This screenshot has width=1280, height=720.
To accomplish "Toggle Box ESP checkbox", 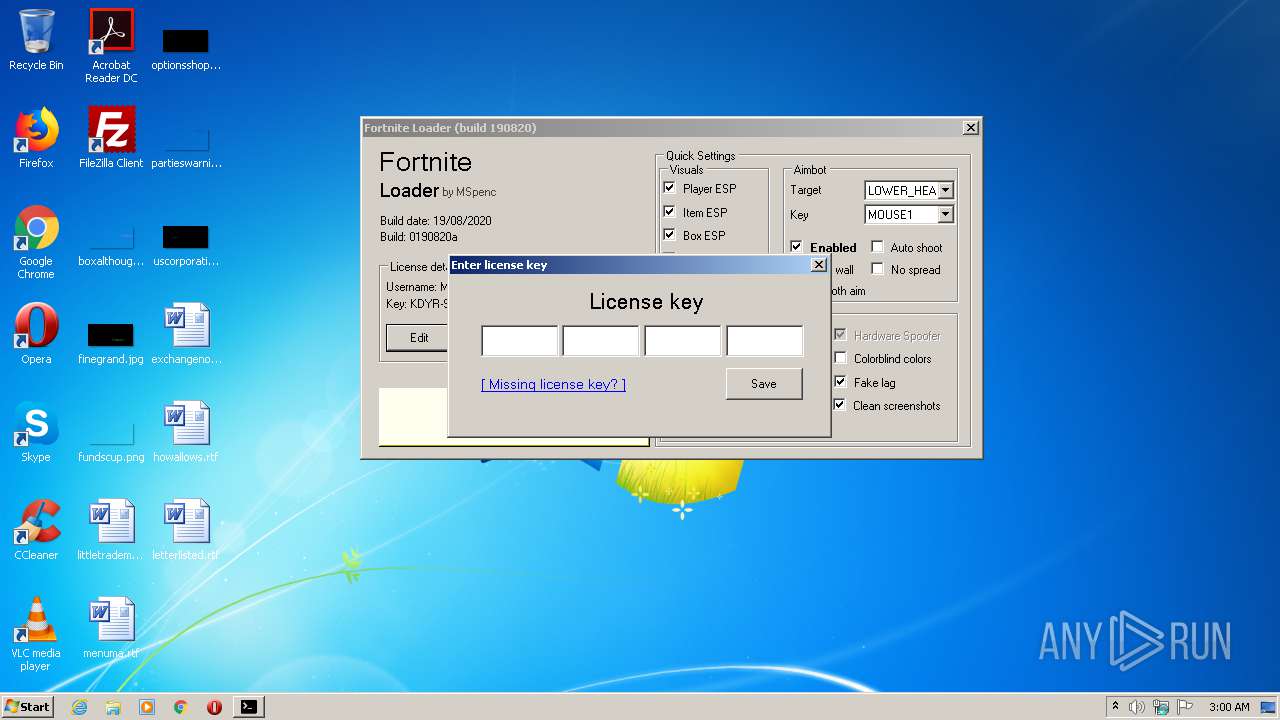I will click(x=670, y=235).
